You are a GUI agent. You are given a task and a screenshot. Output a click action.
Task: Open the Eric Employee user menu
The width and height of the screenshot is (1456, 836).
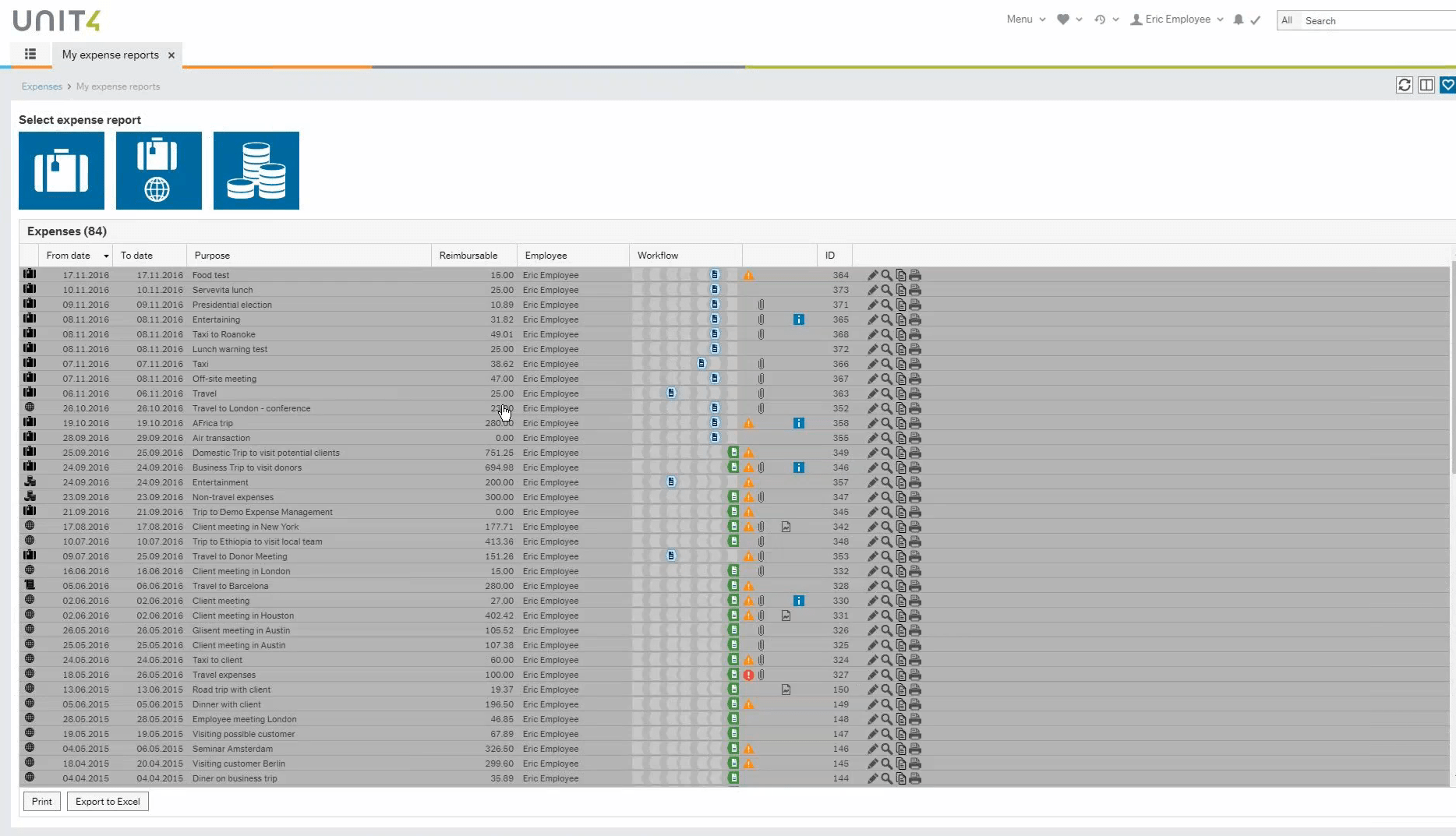[1177, 19]
